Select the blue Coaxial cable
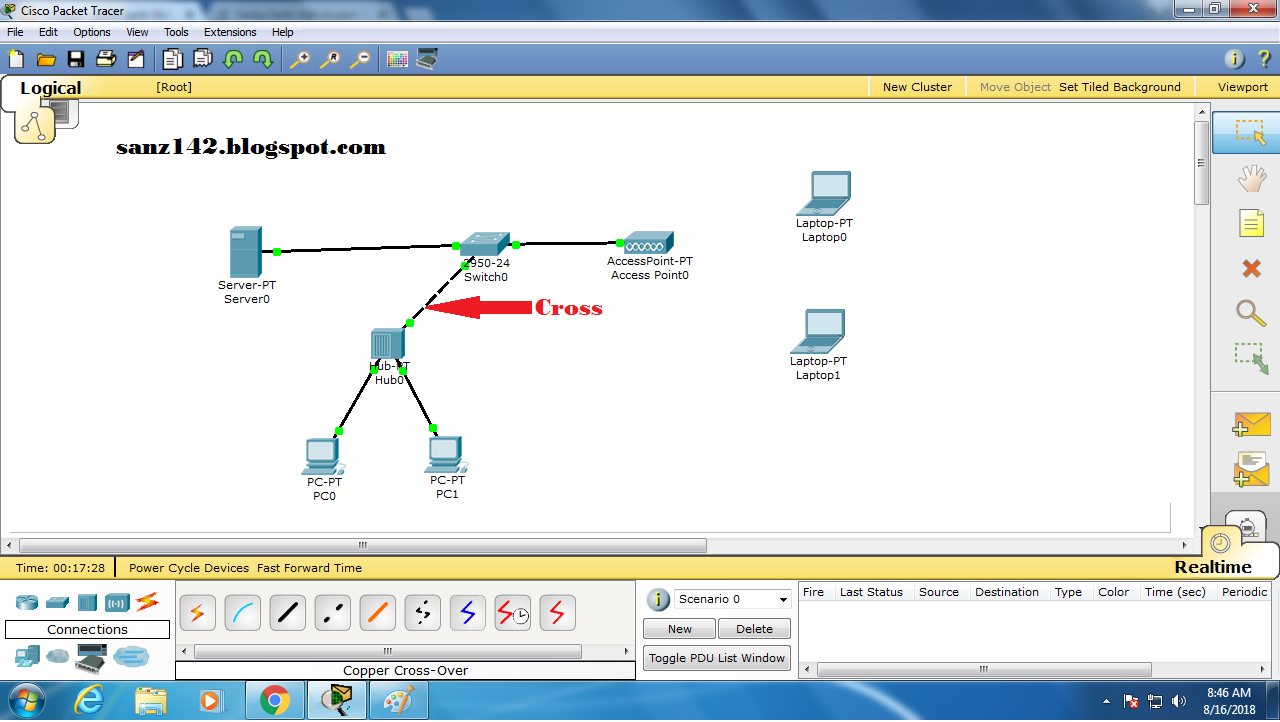 coord(467,612)
